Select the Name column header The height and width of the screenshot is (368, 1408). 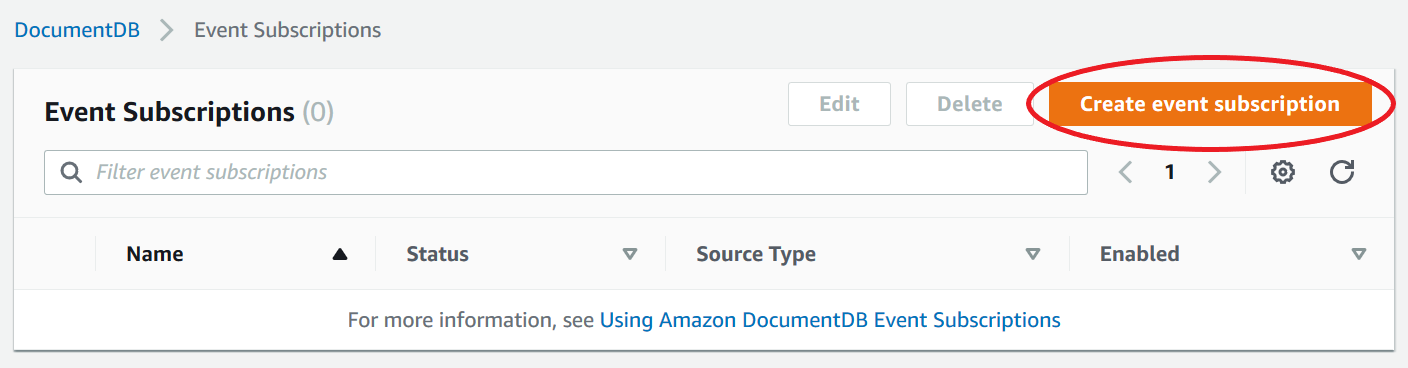[155, 254]
